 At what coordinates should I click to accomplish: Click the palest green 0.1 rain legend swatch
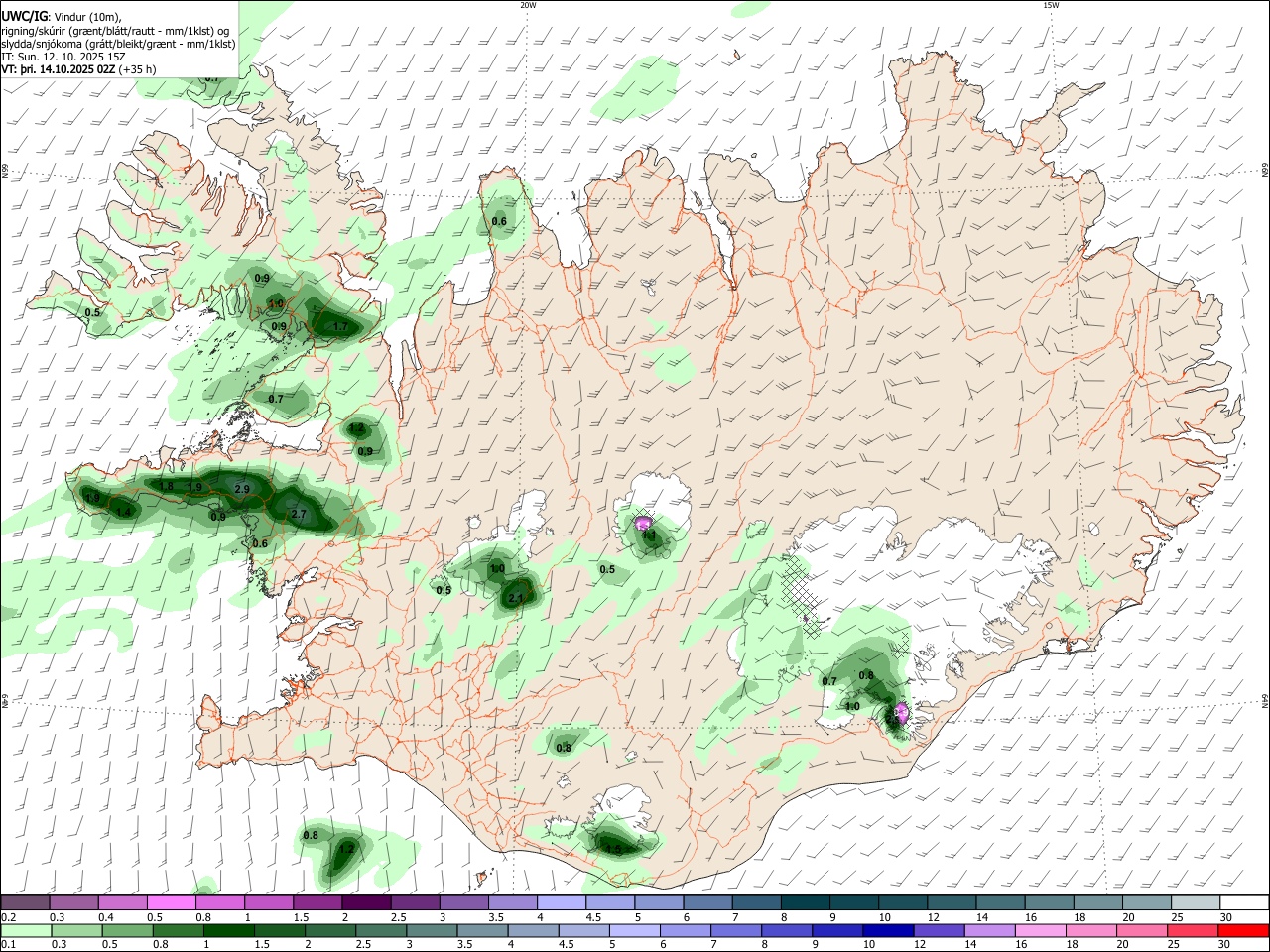click(x=25, y=930)
